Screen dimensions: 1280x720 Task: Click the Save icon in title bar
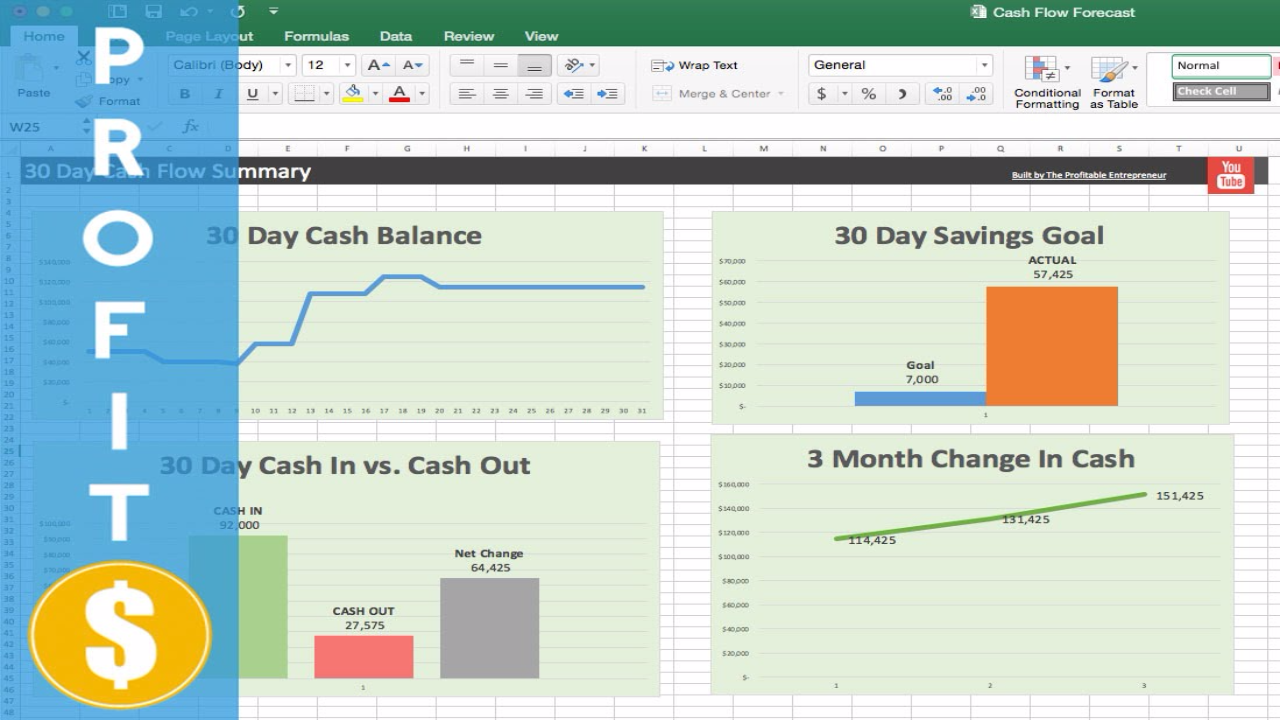pyautogui.click(x=153, y=12)
